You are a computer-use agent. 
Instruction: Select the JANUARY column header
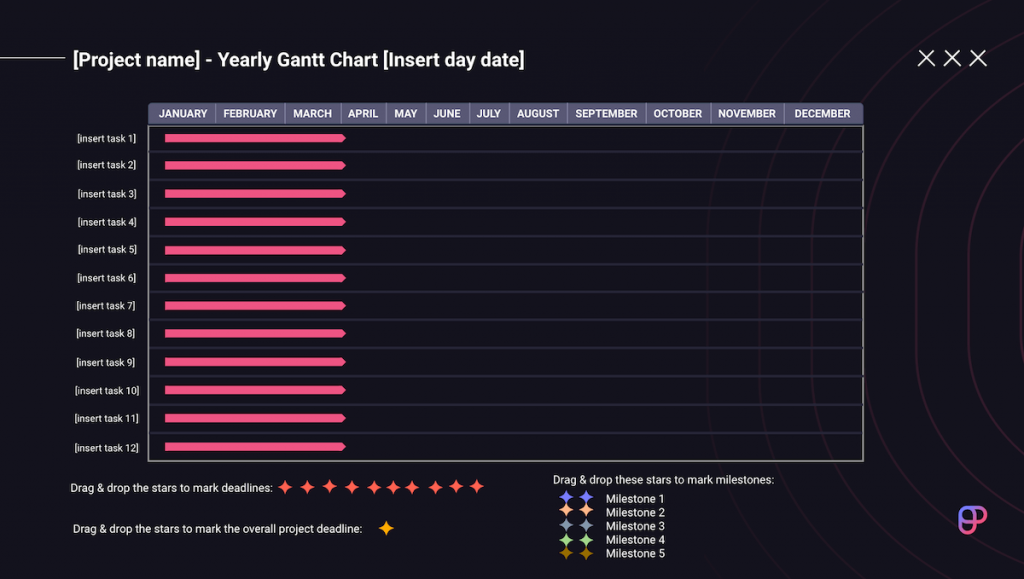[x=183, y=114]
